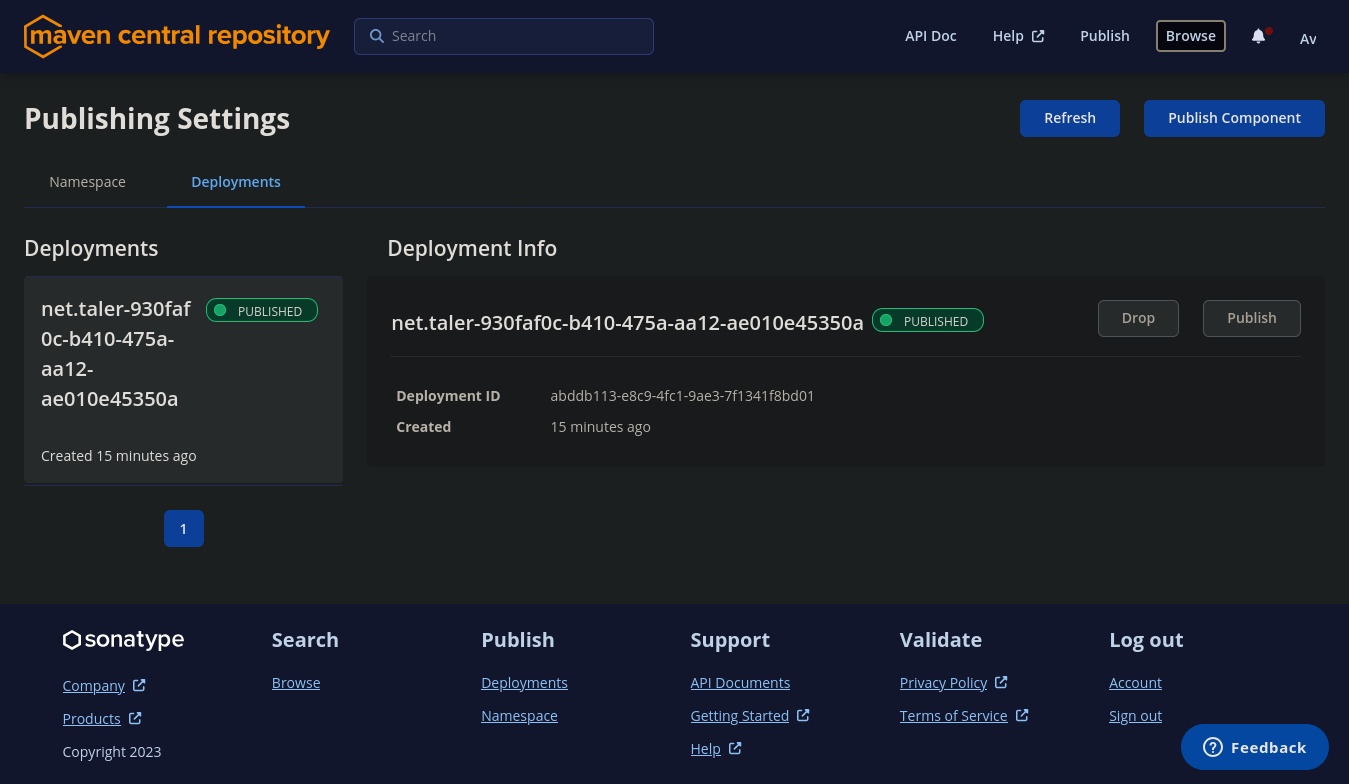Open the API Documents footer link

tap(740, 683)
